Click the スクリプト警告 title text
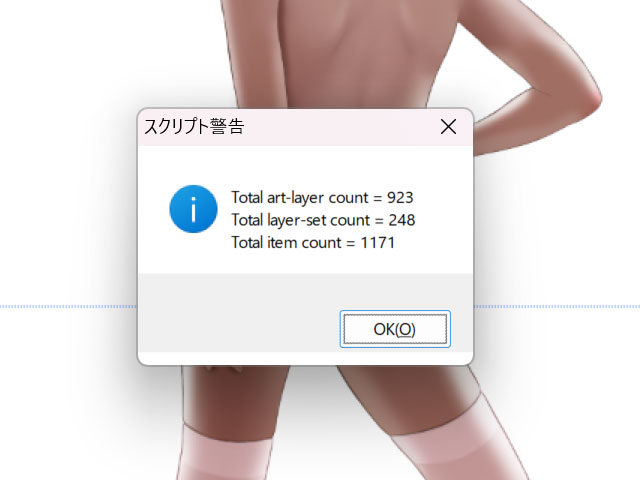Screen dimensions: 640x480 click(x=194, y=127)
